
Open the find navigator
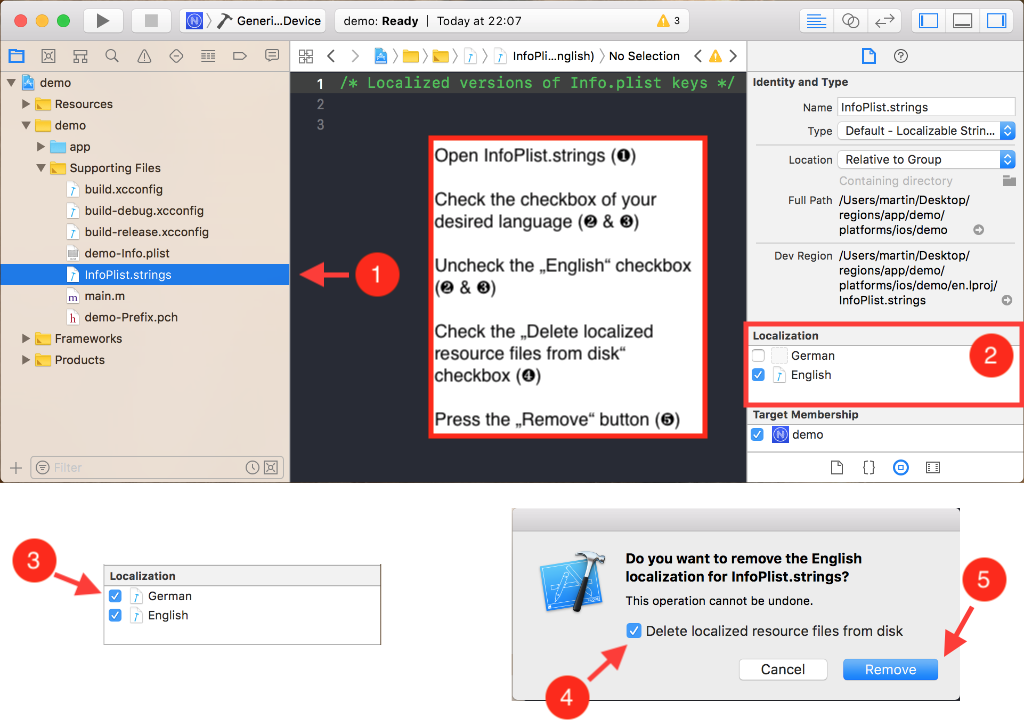(x=112, y=56)
